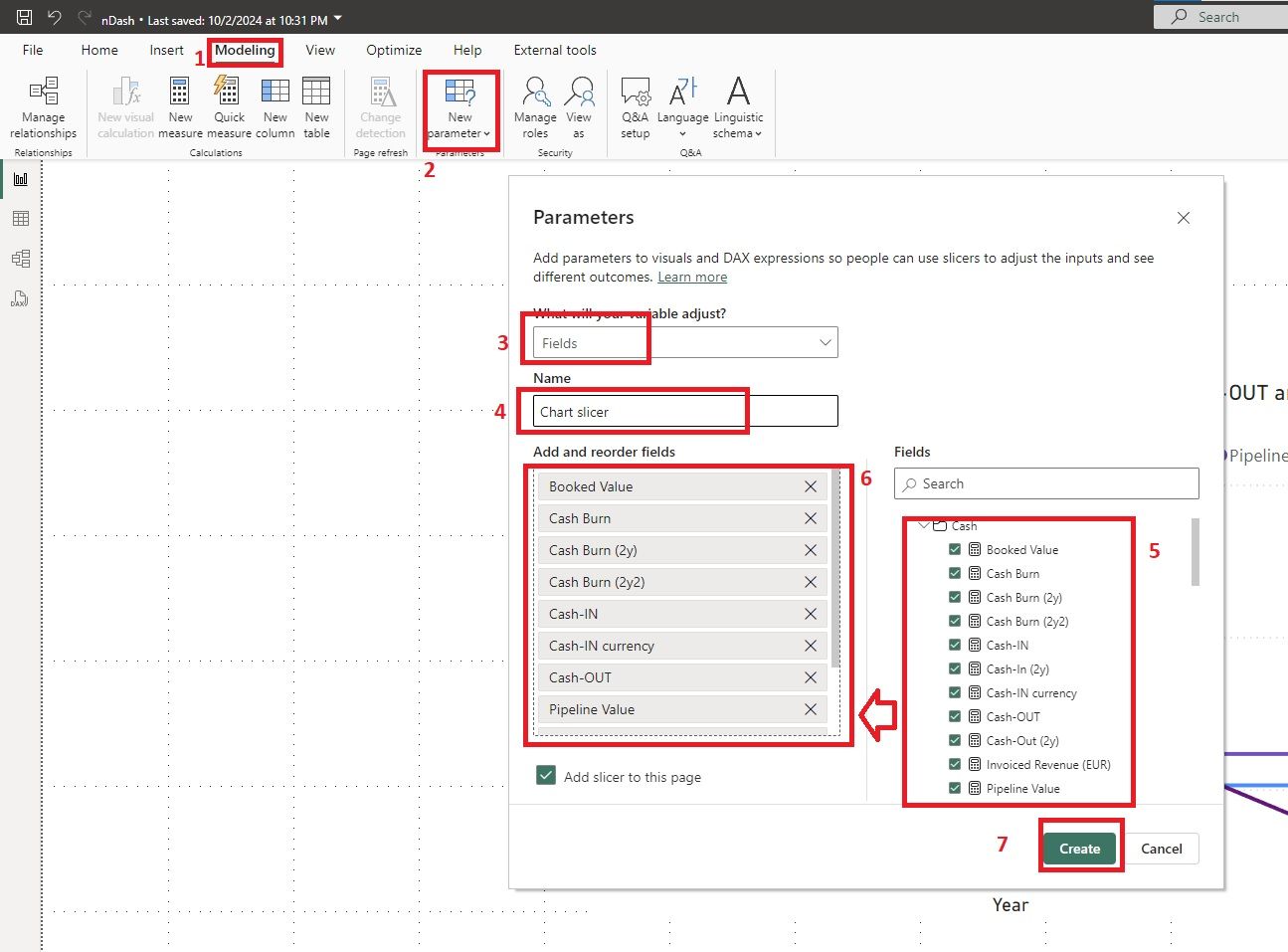1288x952 pixels.
Task: Click New column icon
Action: click(x=276, y=92)
